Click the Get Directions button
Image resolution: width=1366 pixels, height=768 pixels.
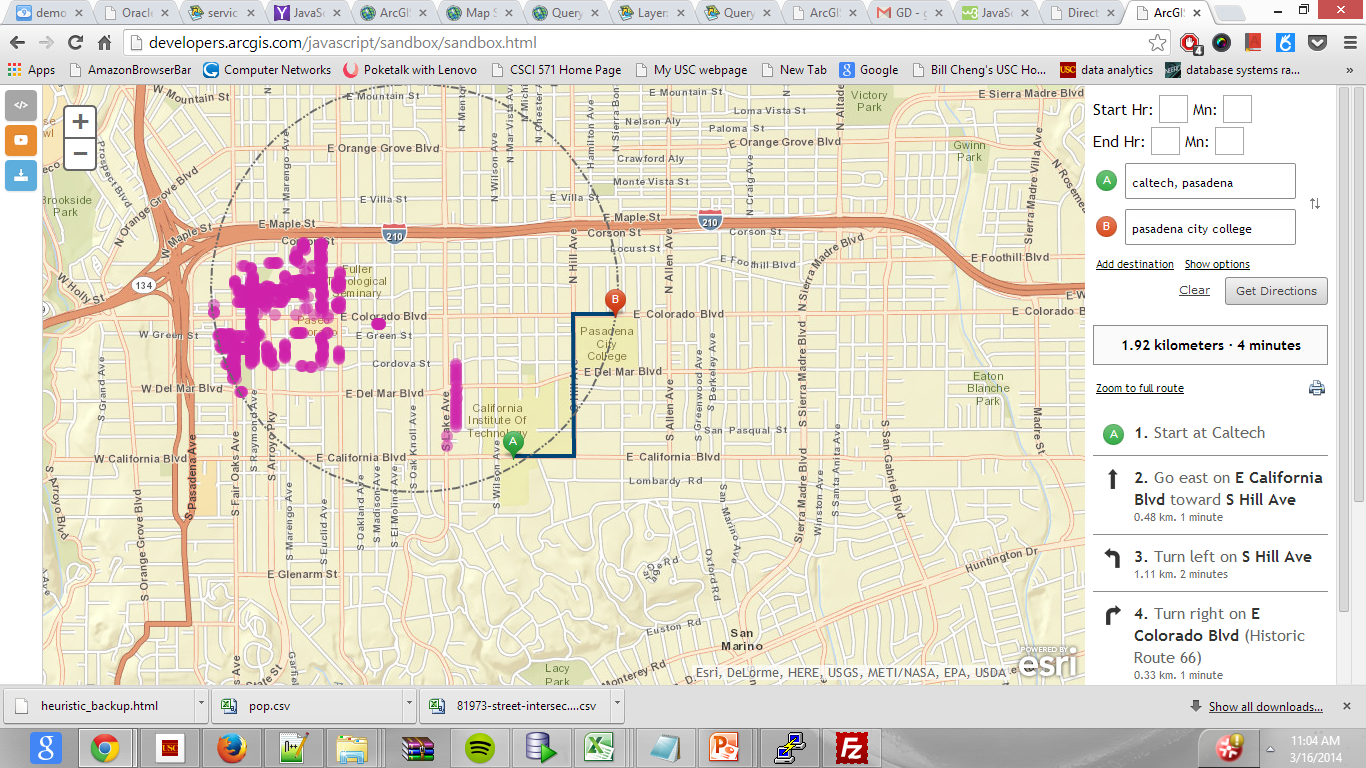click(1276, 291)
